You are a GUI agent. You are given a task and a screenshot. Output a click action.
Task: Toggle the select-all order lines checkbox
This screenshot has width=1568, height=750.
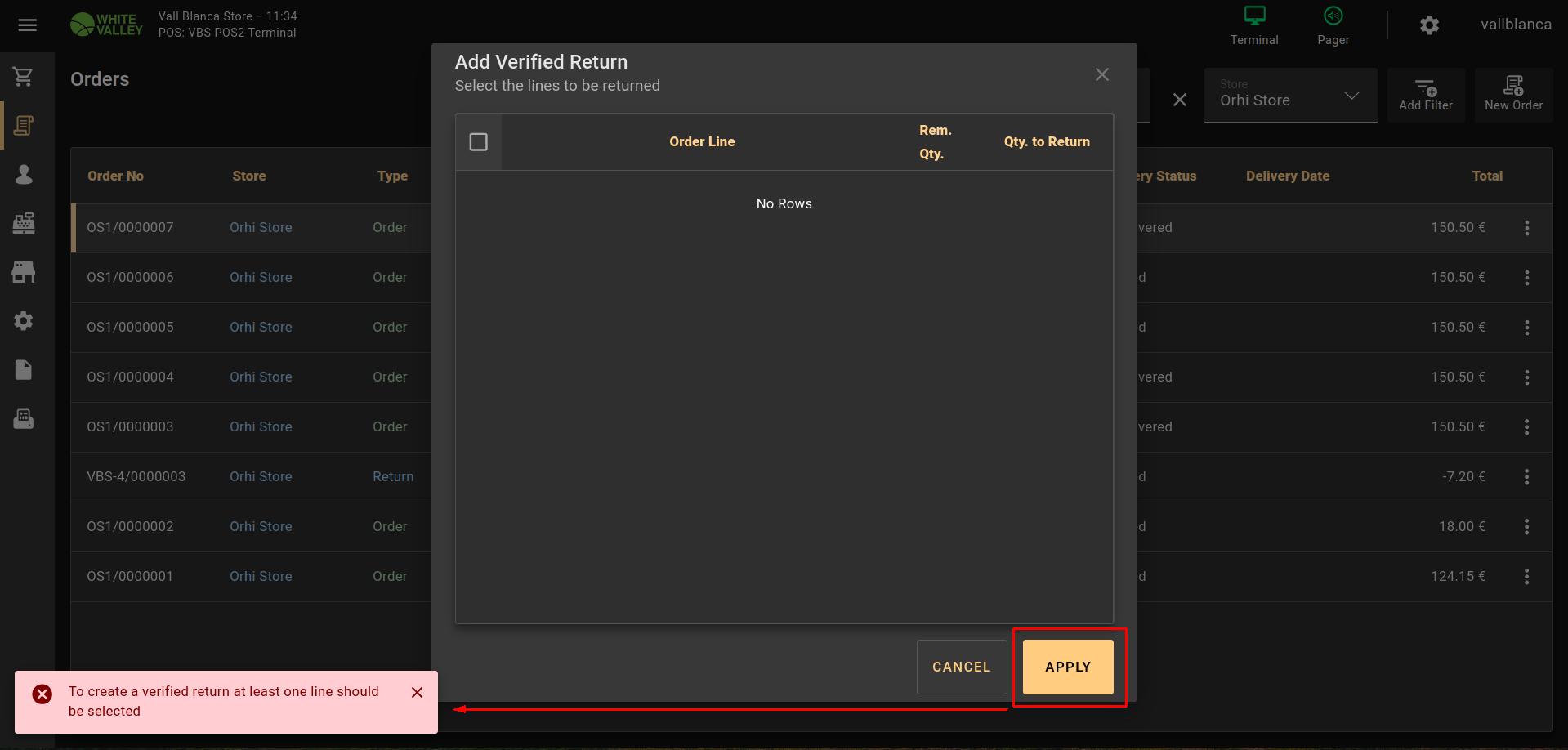[479, 142]
